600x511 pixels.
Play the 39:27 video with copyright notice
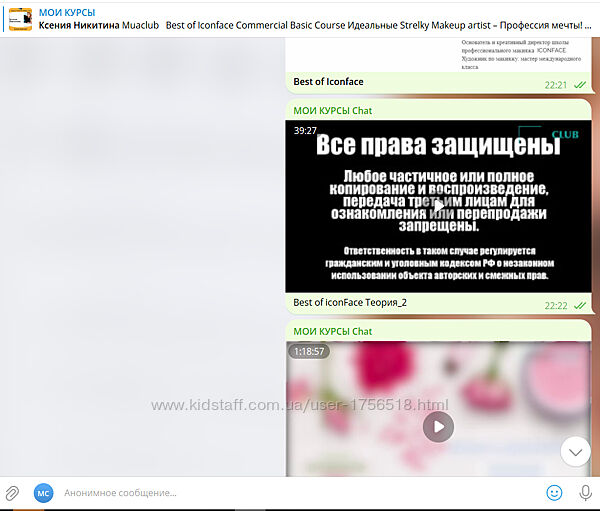(x=437, y=205)
